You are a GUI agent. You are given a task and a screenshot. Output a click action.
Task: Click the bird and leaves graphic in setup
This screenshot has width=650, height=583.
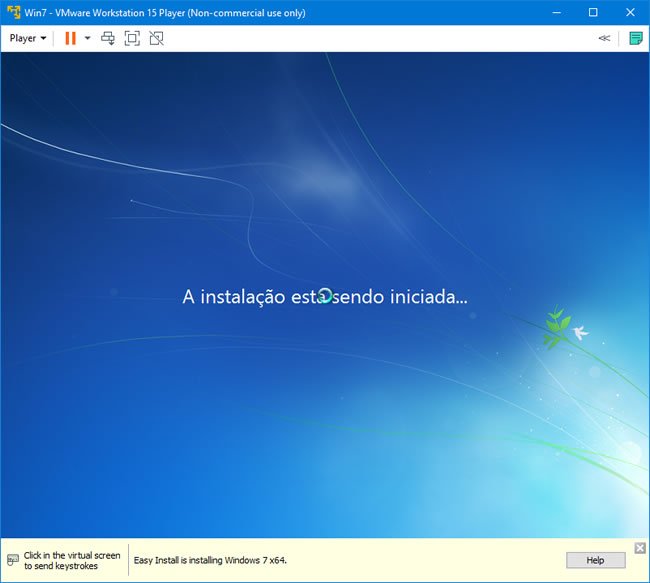(x=565, y=328)
